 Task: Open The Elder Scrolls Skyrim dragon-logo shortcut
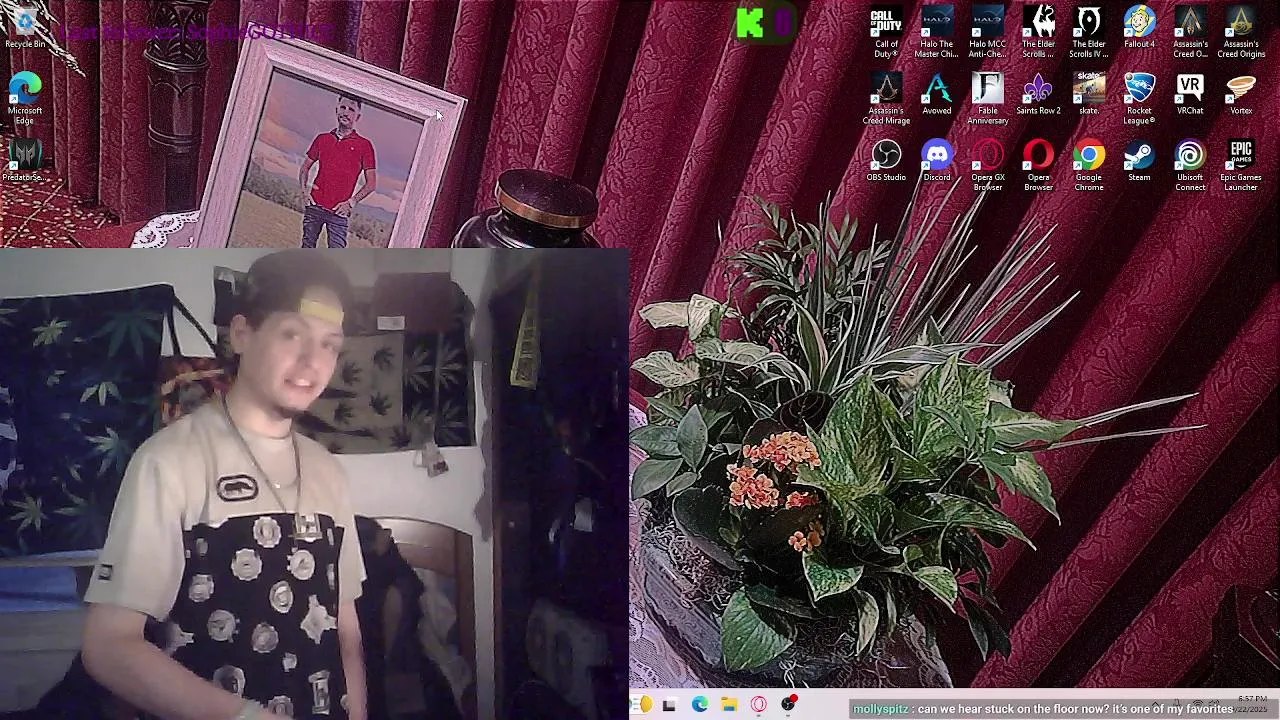[1038, 33]
